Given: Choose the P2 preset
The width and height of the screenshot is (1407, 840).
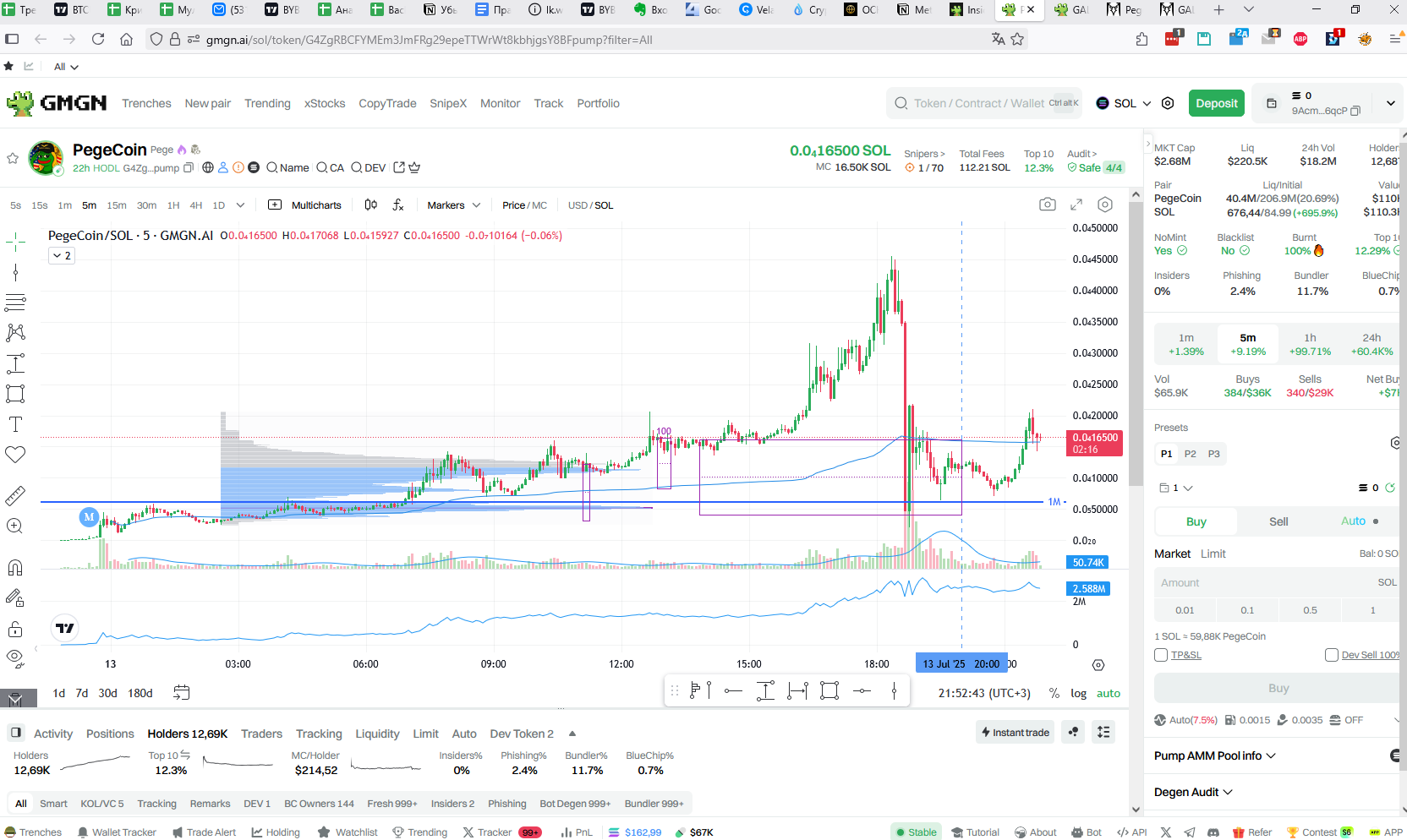Looking at the screenshot, I should click(x=1190, y=454).
